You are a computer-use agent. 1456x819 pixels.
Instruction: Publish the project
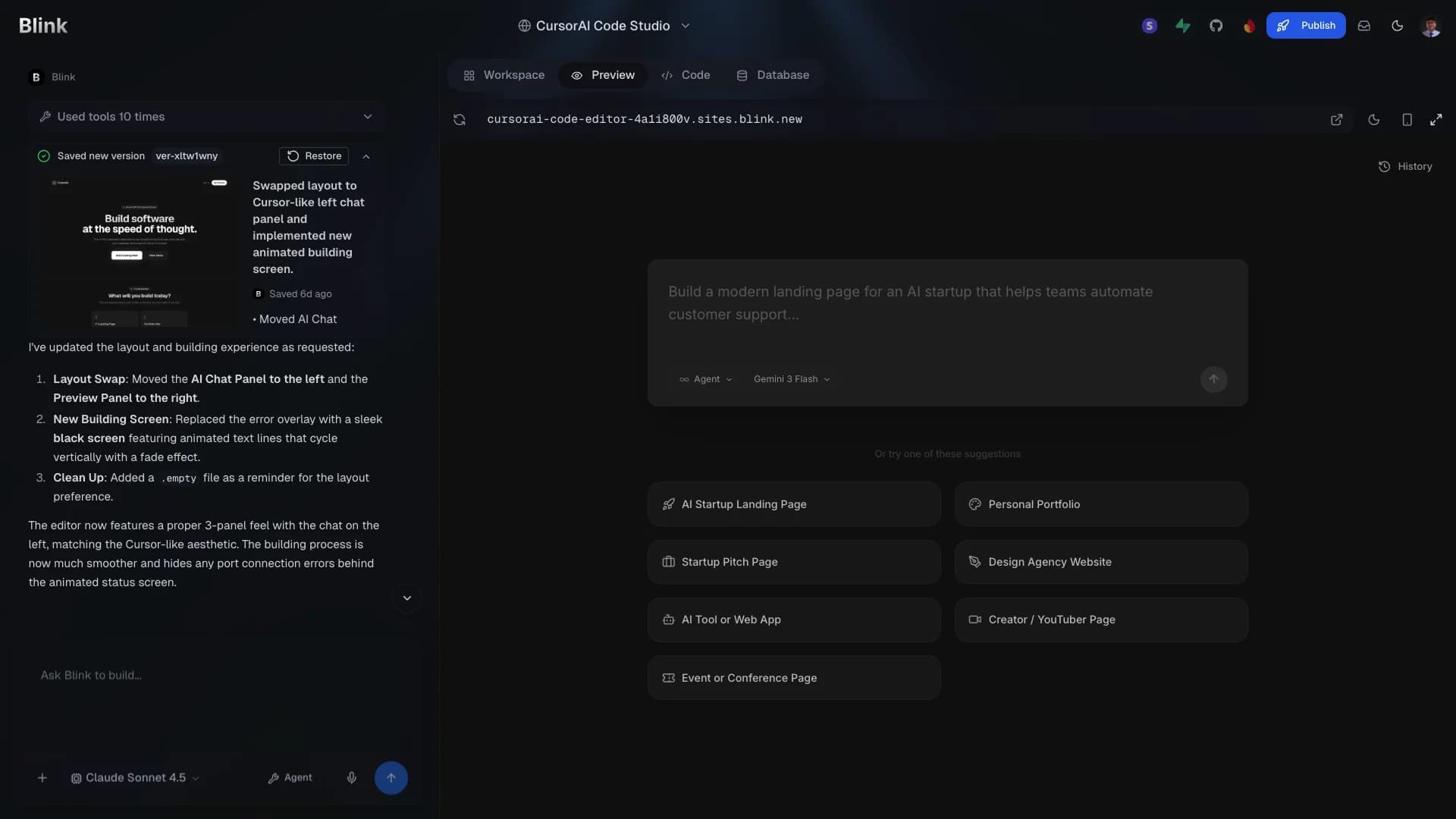[1306, 25]
